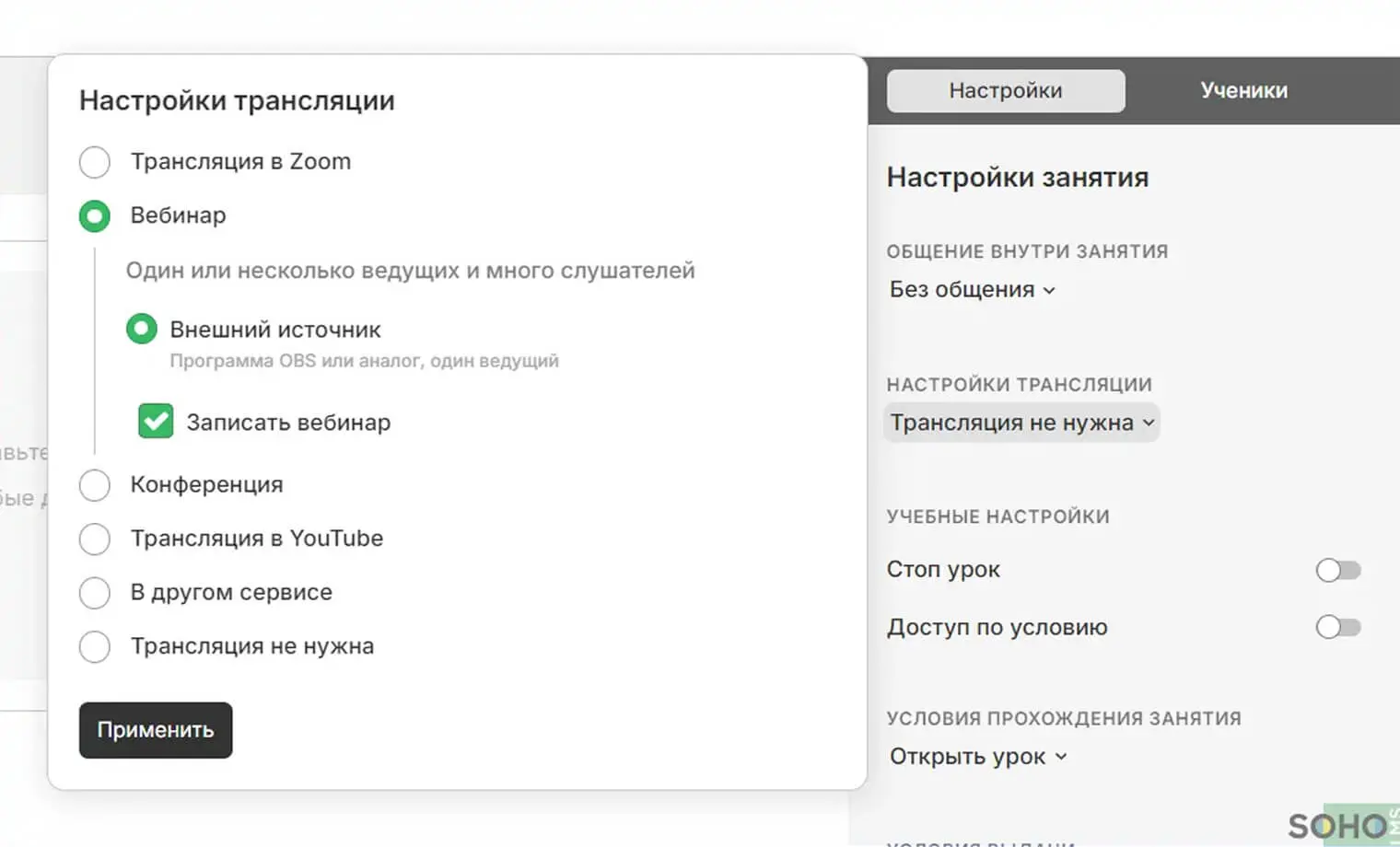Pick the "В другом сервисе" option
This screenshot has height=847, width=1400.
coord(94,593)
